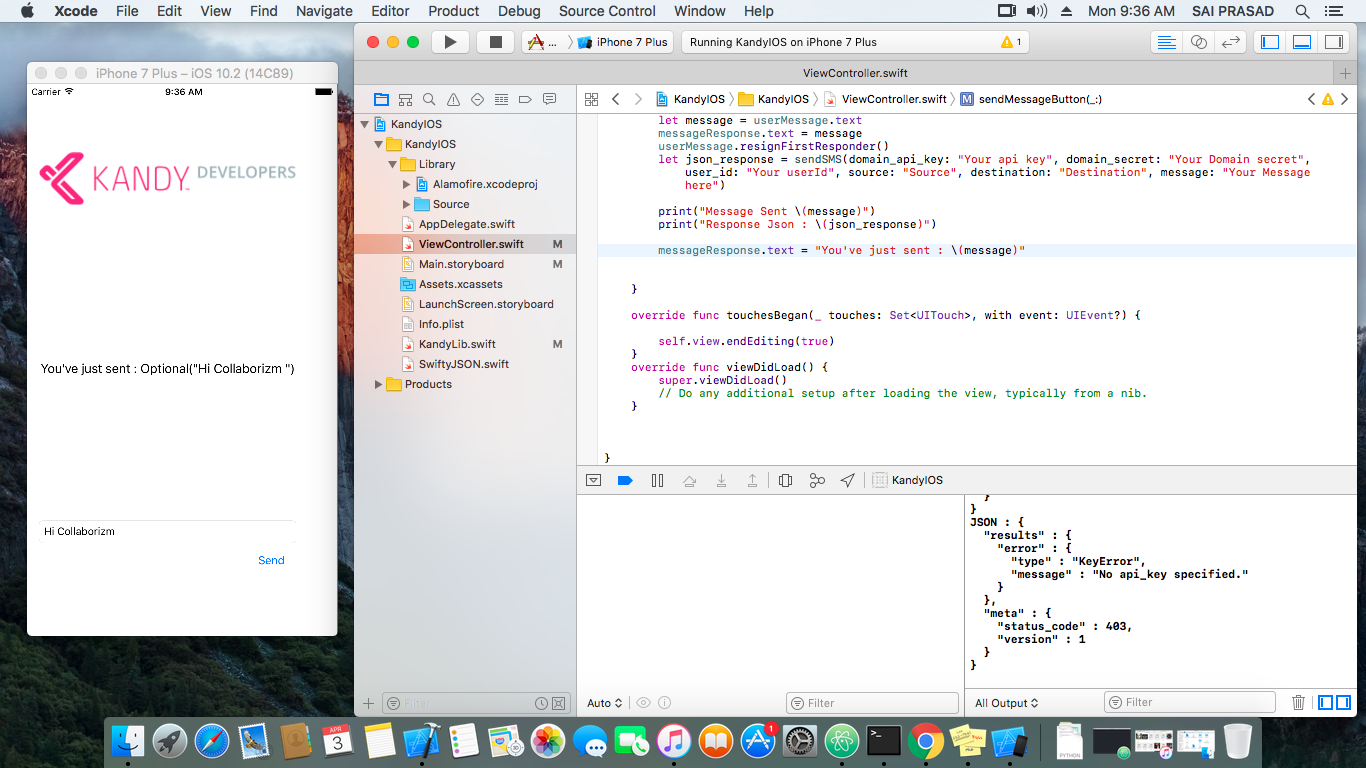1366x768 pixels.
Task: Open debug memory graph
Action: (817, 480)
